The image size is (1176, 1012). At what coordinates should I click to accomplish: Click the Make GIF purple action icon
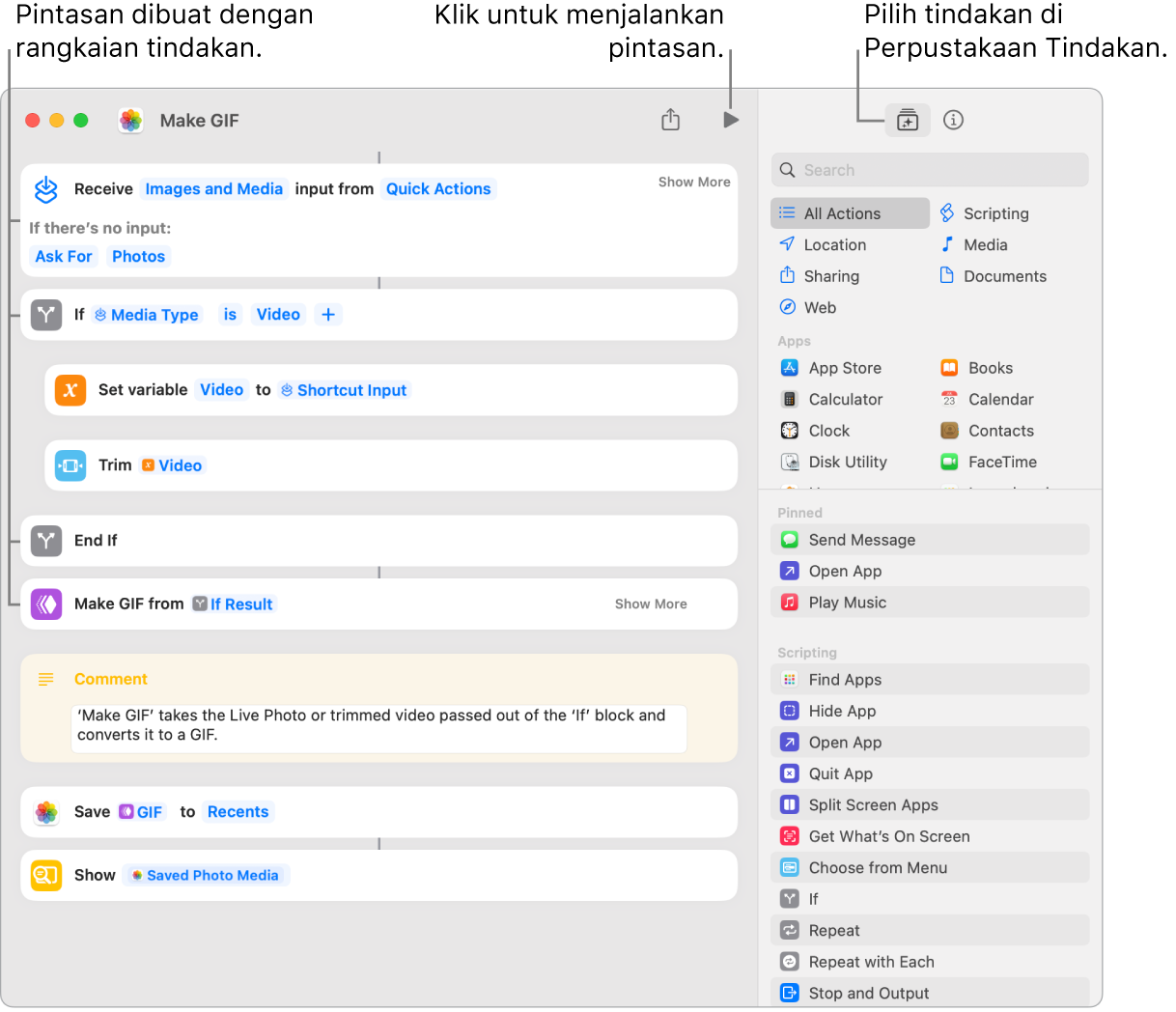coord(46,604)
